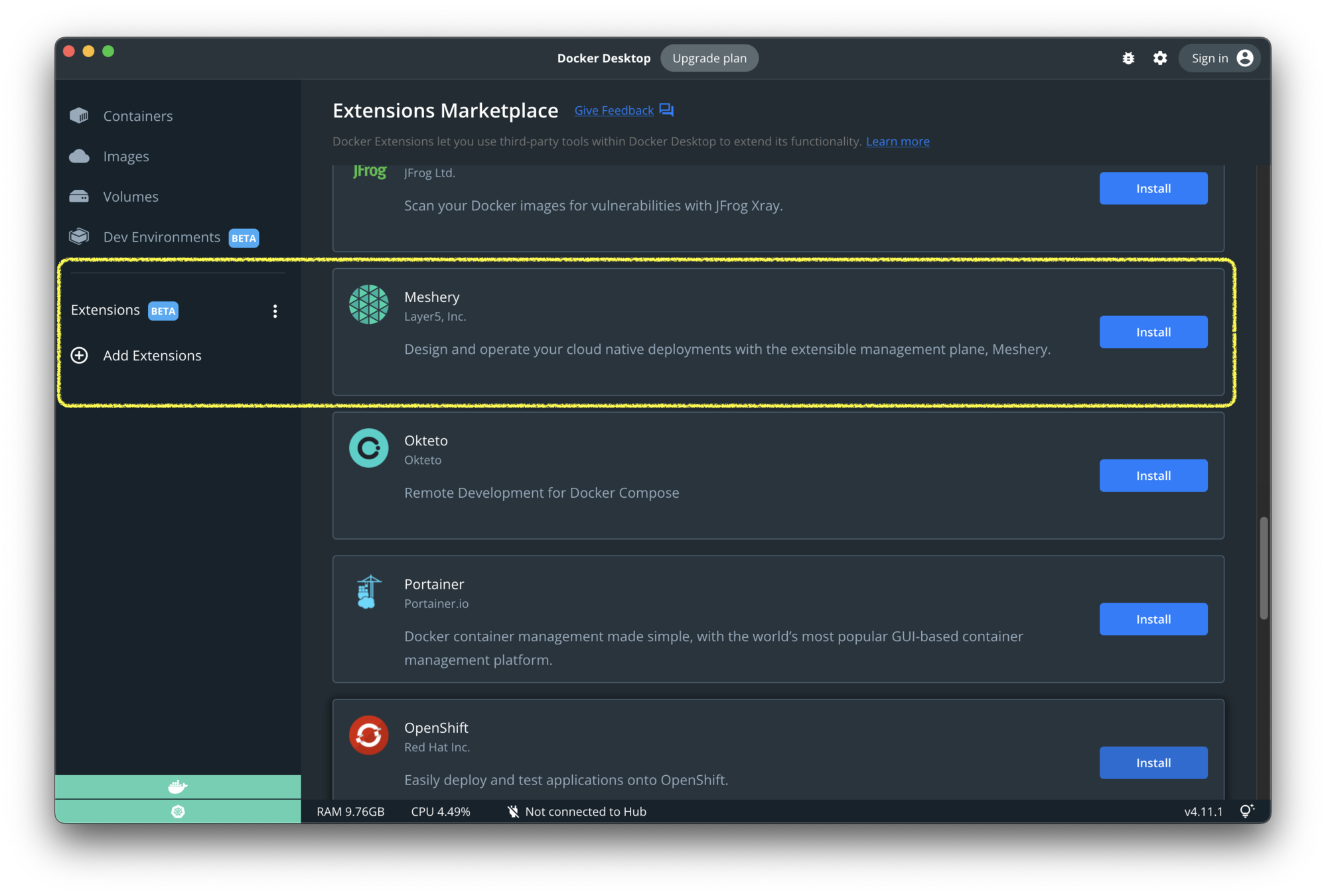Click the lightbulb tips icon

click(x=1246, y=811)
